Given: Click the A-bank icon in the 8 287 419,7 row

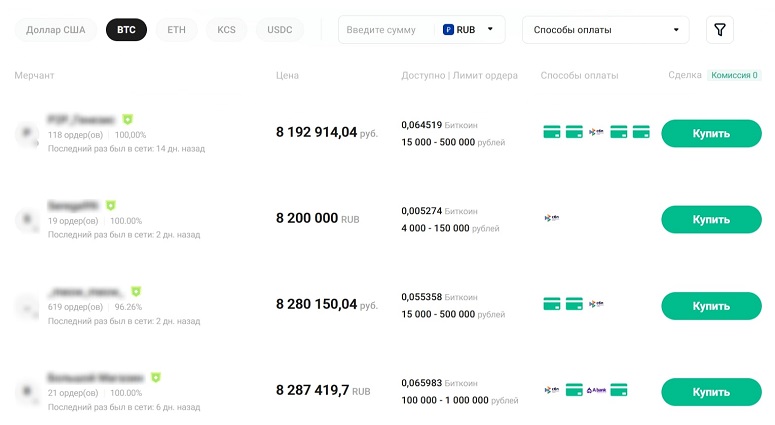Looking at the screenshot, I should 596,390.
